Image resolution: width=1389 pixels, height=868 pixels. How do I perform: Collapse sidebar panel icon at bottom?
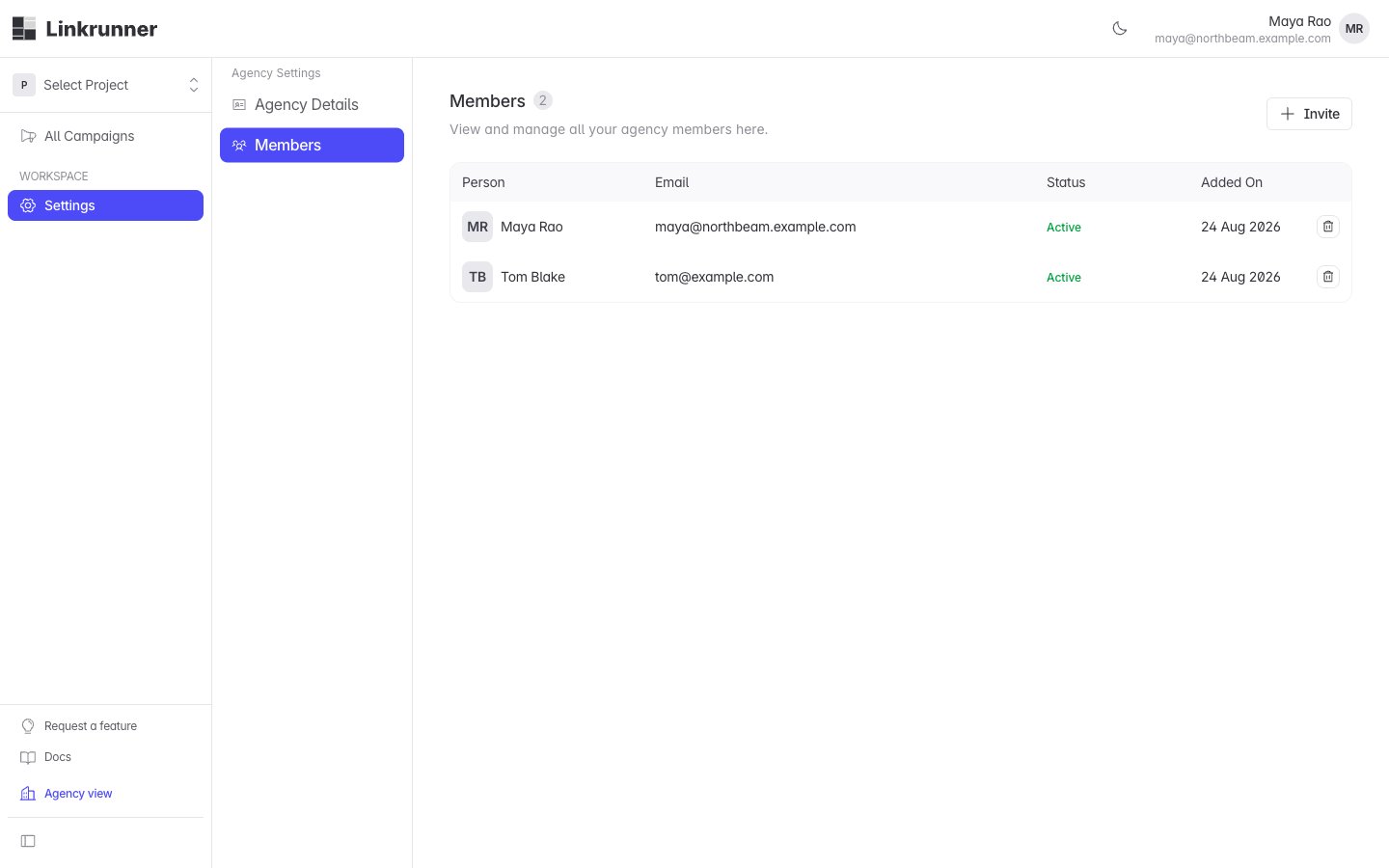tap(28, 841)
